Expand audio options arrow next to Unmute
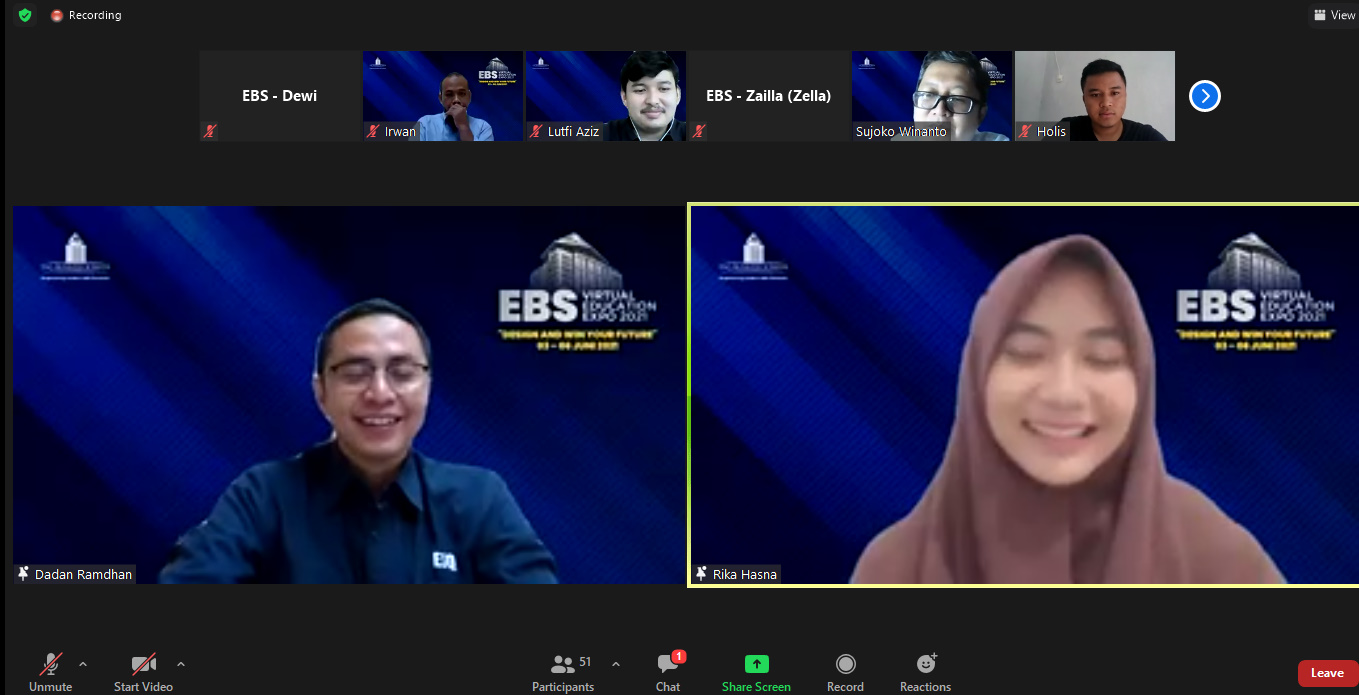 pyautogui.click(x=83, y=663)
